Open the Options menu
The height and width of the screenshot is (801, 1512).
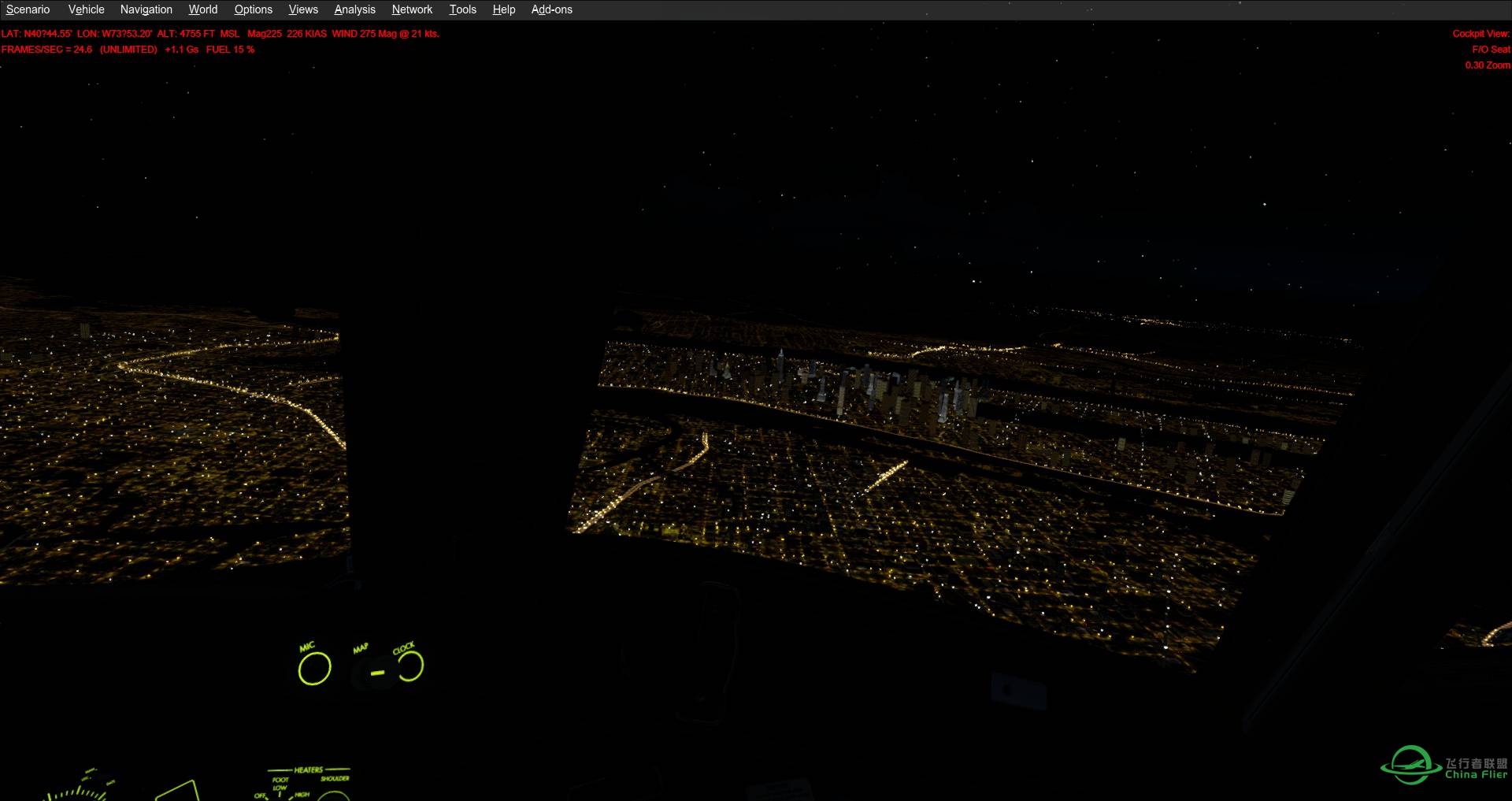253,9
